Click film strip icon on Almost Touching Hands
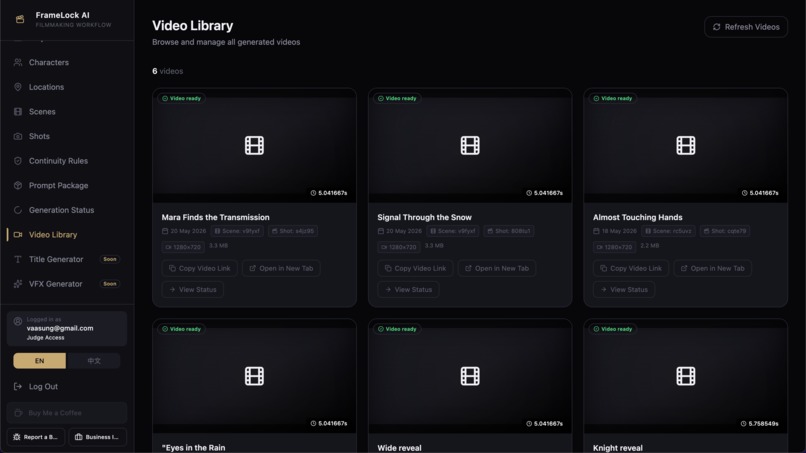This screenshot has height=453, width=806. [x=686, y=146]
